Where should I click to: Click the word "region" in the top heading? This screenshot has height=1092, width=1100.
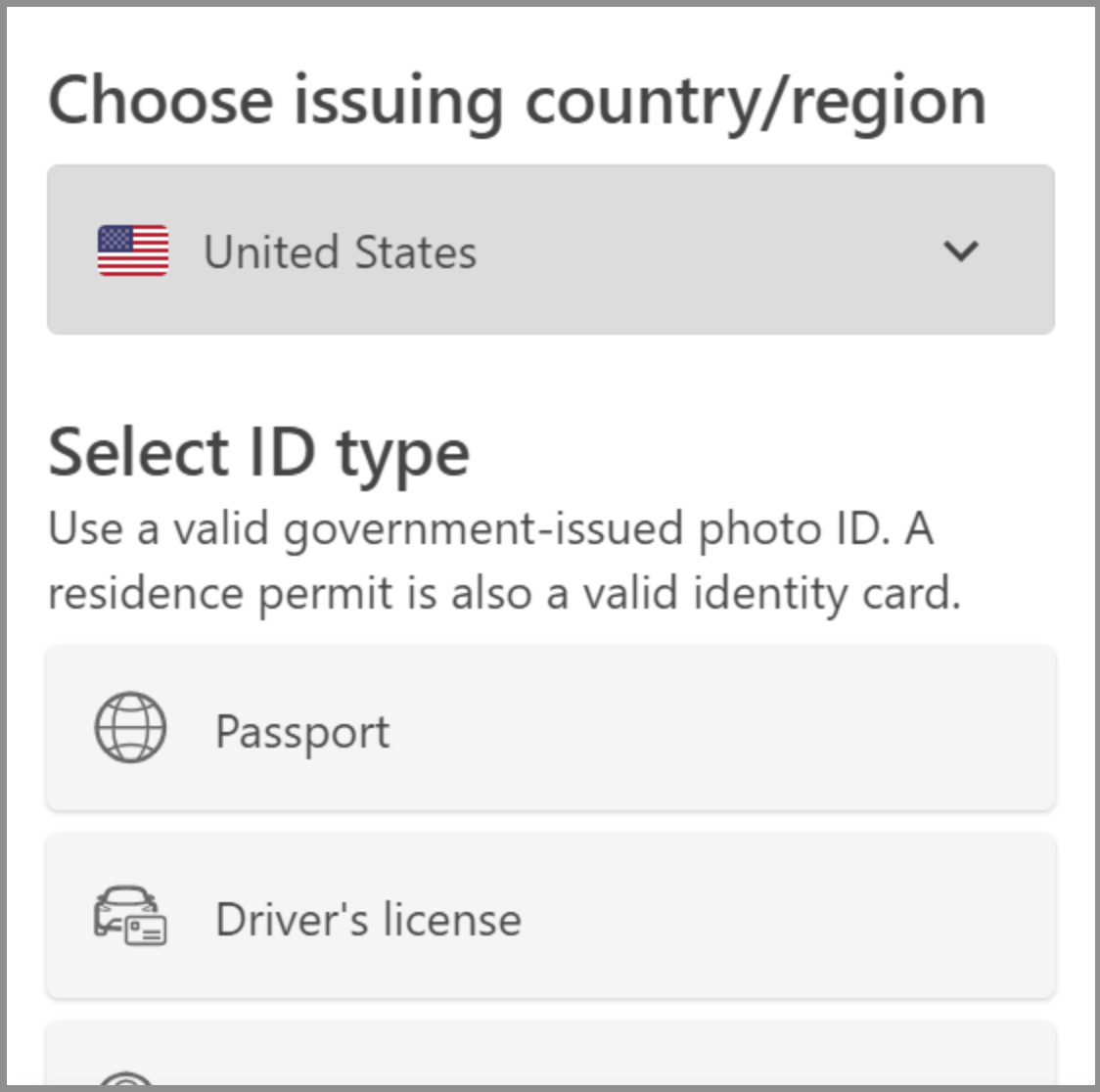coord(889,103)
